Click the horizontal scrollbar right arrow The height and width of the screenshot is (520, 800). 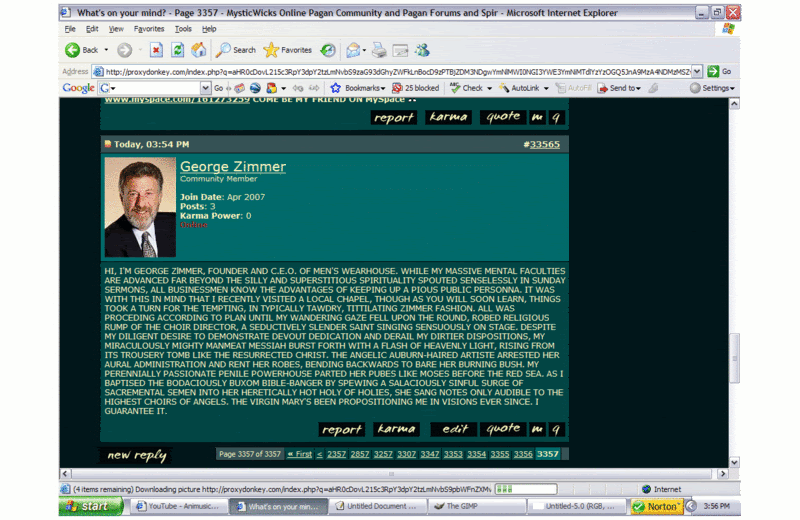[722, 474]
